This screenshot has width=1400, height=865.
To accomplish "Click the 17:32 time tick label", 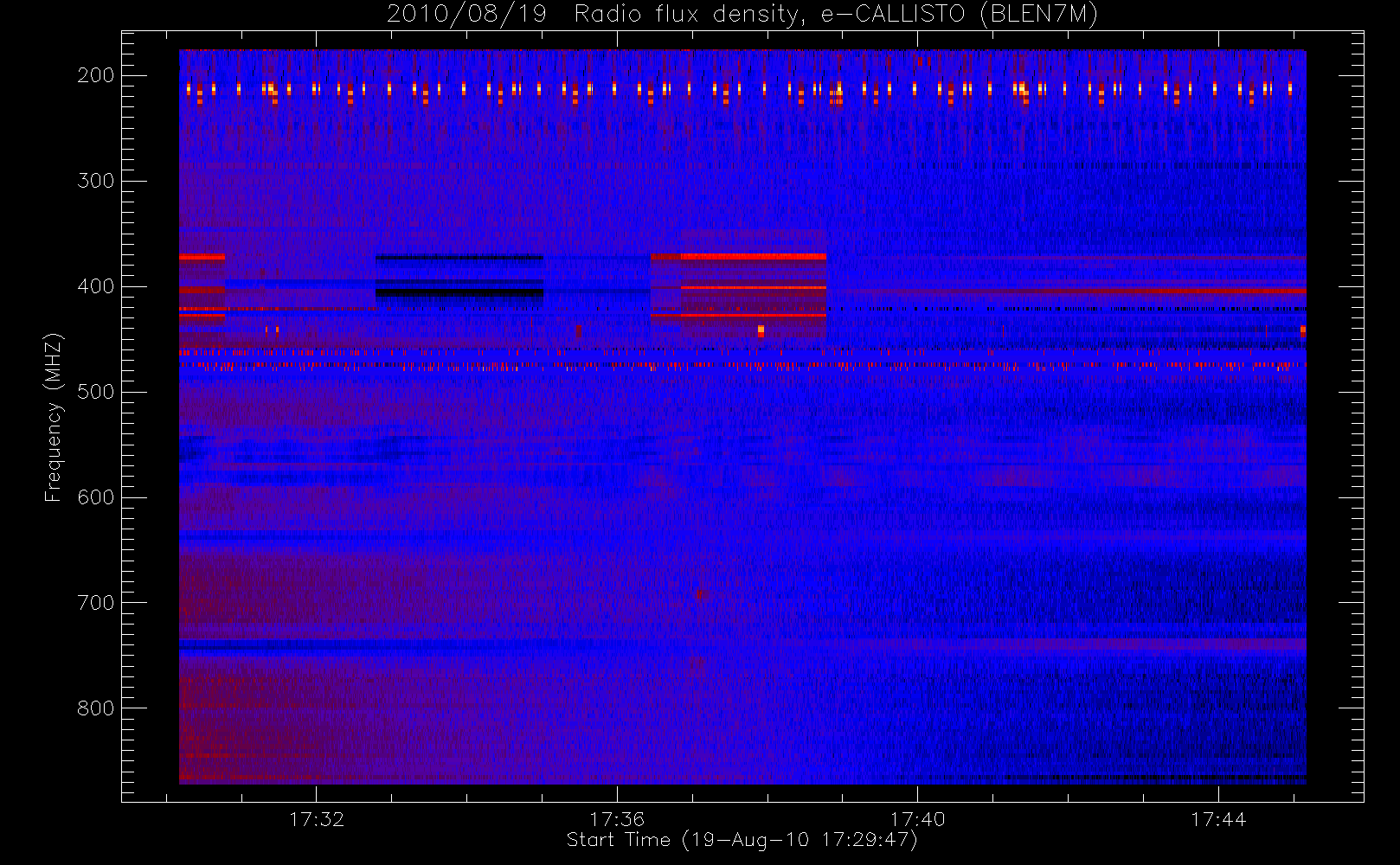I will (x=317, y=819).
